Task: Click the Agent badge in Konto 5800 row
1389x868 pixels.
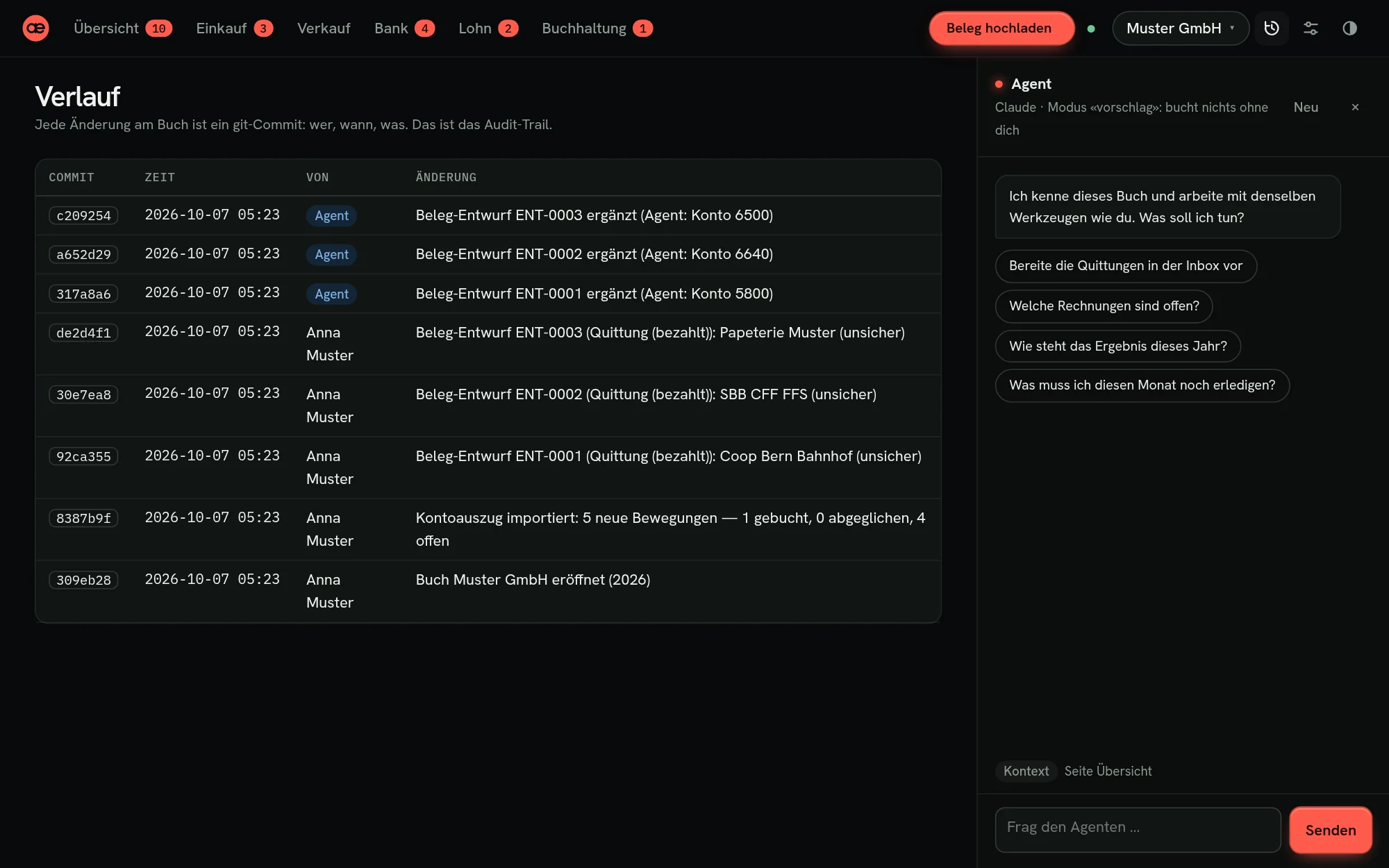Action: coord(331,294)
